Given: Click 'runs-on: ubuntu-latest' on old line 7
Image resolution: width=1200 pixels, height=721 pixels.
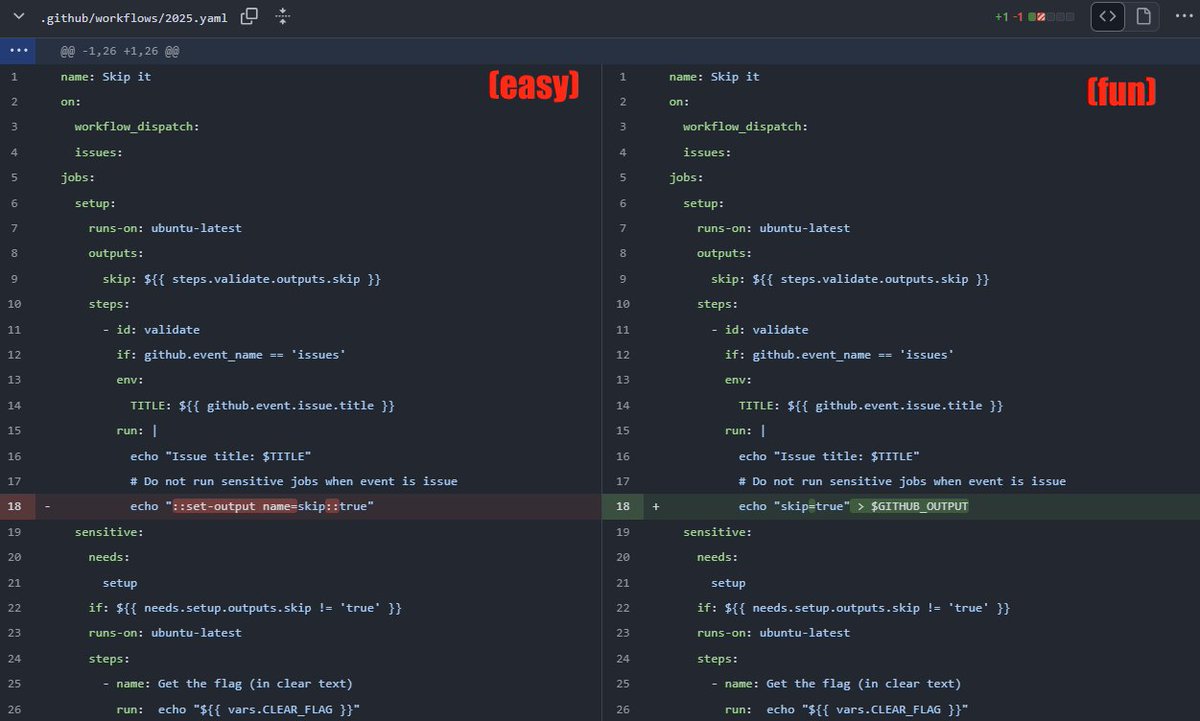Looking at the screenshot, I should click(x=165, y=228).
